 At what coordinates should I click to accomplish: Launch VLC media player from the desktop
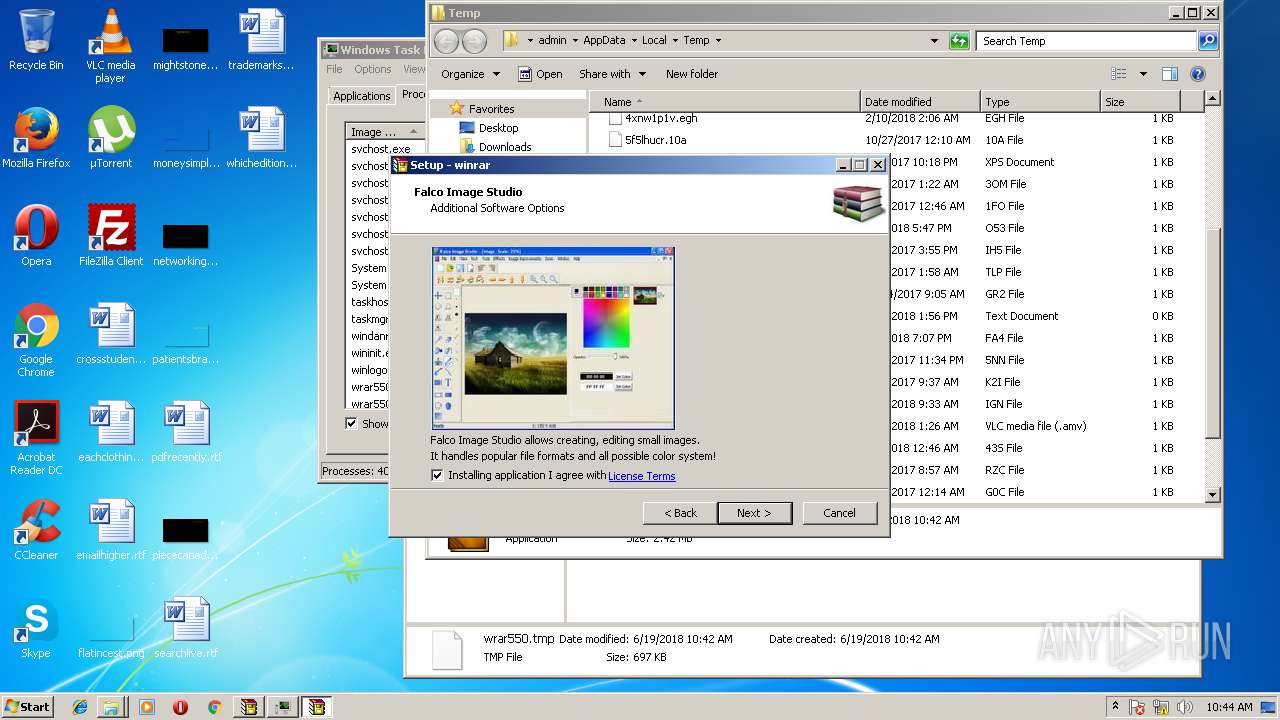click(110, 47)
